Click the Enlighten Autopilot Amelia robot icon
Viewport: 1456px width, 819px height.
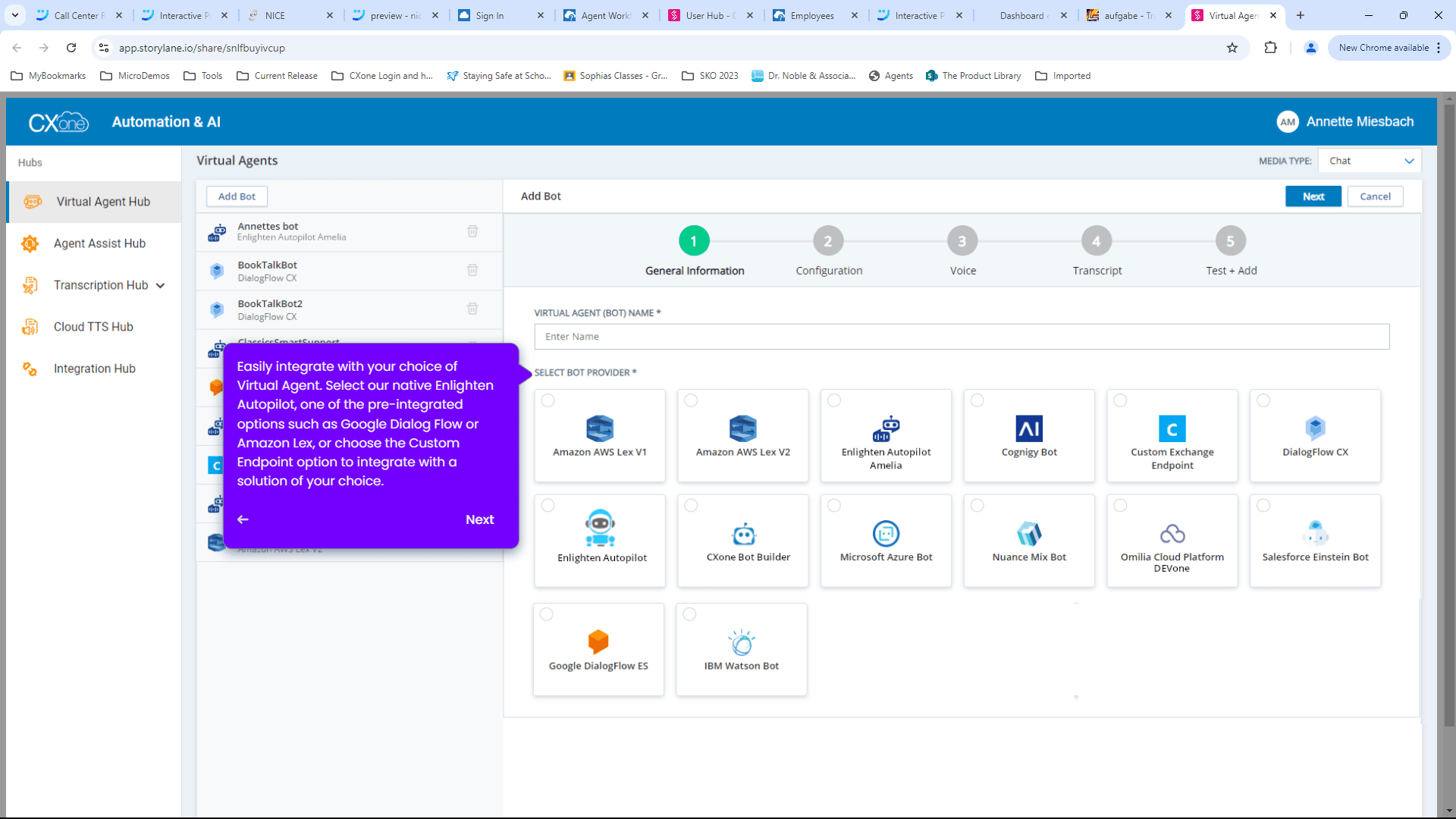pos(886,428)
